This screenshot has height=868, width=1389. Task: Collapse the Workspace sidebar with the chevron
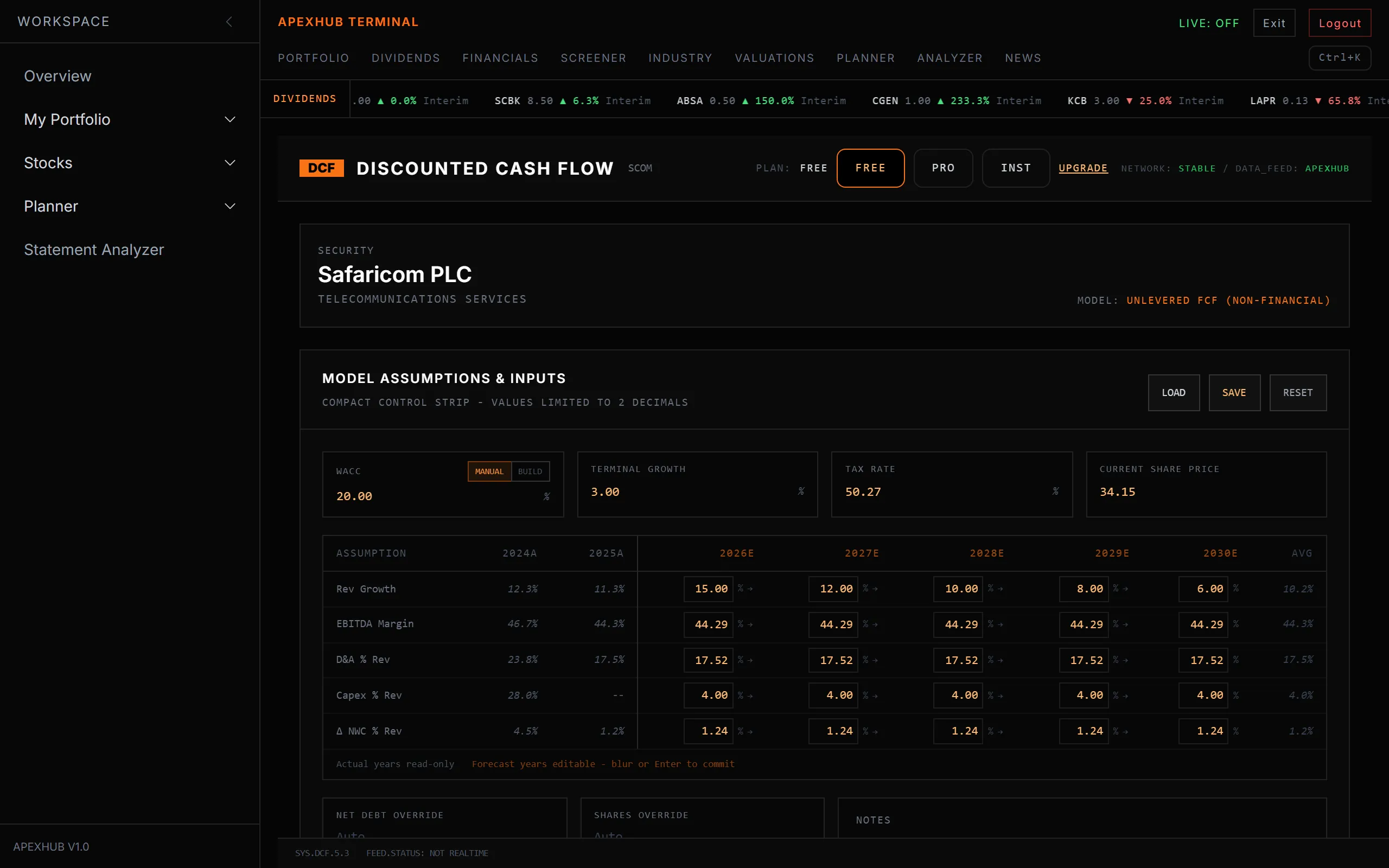pyautogui.click(x=229, y=22)
